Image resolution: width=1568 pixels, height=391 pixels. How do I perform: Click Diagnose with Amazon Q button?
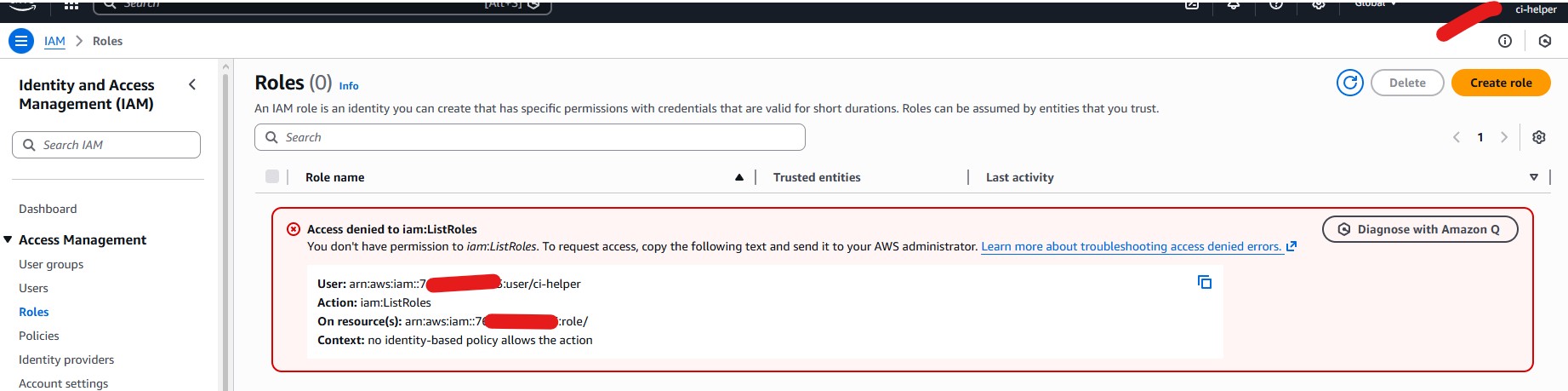(1420, 229)
